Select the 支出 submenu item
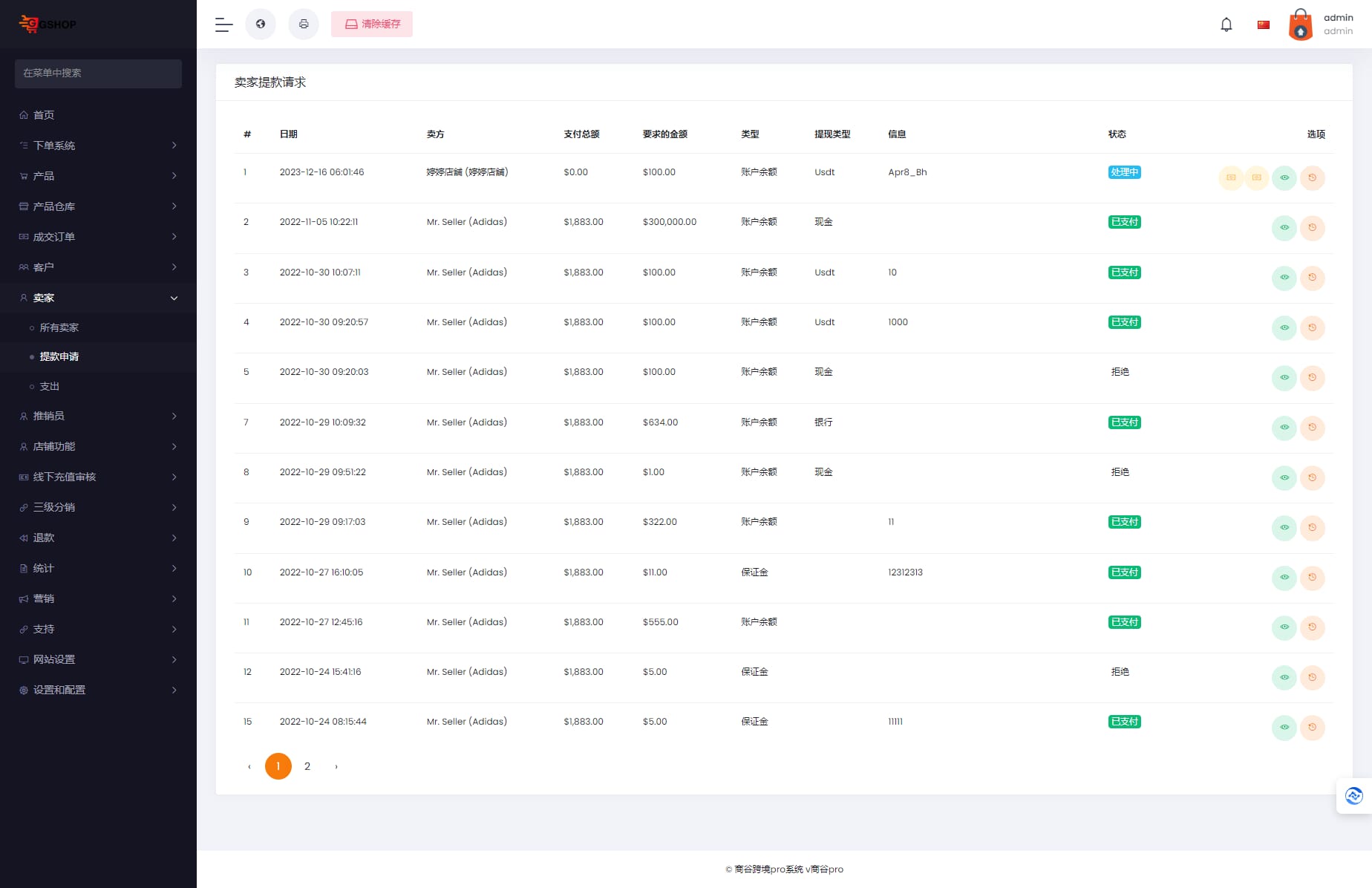 click(x=50, y=386)
